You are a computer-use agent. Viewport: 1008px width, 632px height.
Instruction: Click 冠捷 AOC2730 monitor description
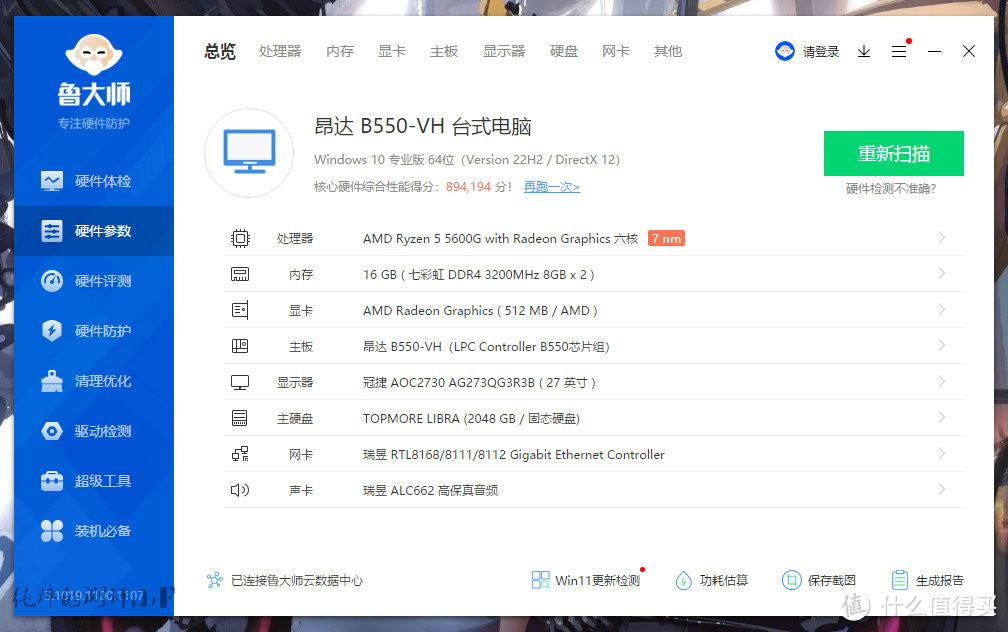click(479, 383)
